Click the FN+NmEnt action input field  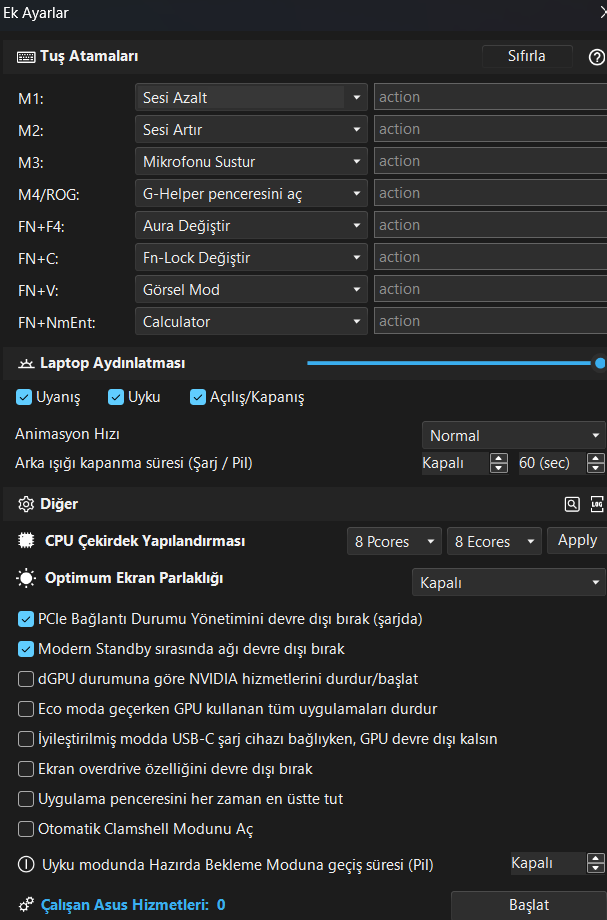(x=490, y=321)
